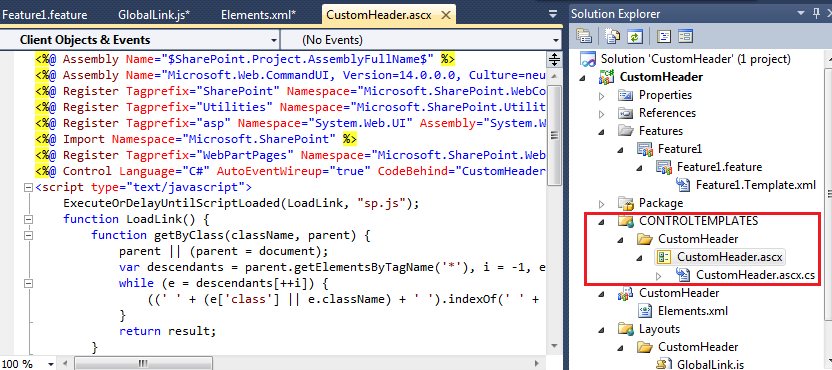This screenshot has width=832, height=370.
Task: Select the Feature1 node icon
Action: (645, 149)
